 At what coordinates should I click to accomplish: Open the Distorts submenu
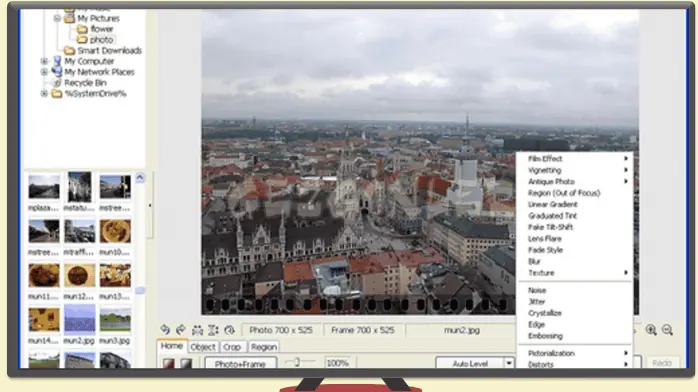[x=575, y=364]
